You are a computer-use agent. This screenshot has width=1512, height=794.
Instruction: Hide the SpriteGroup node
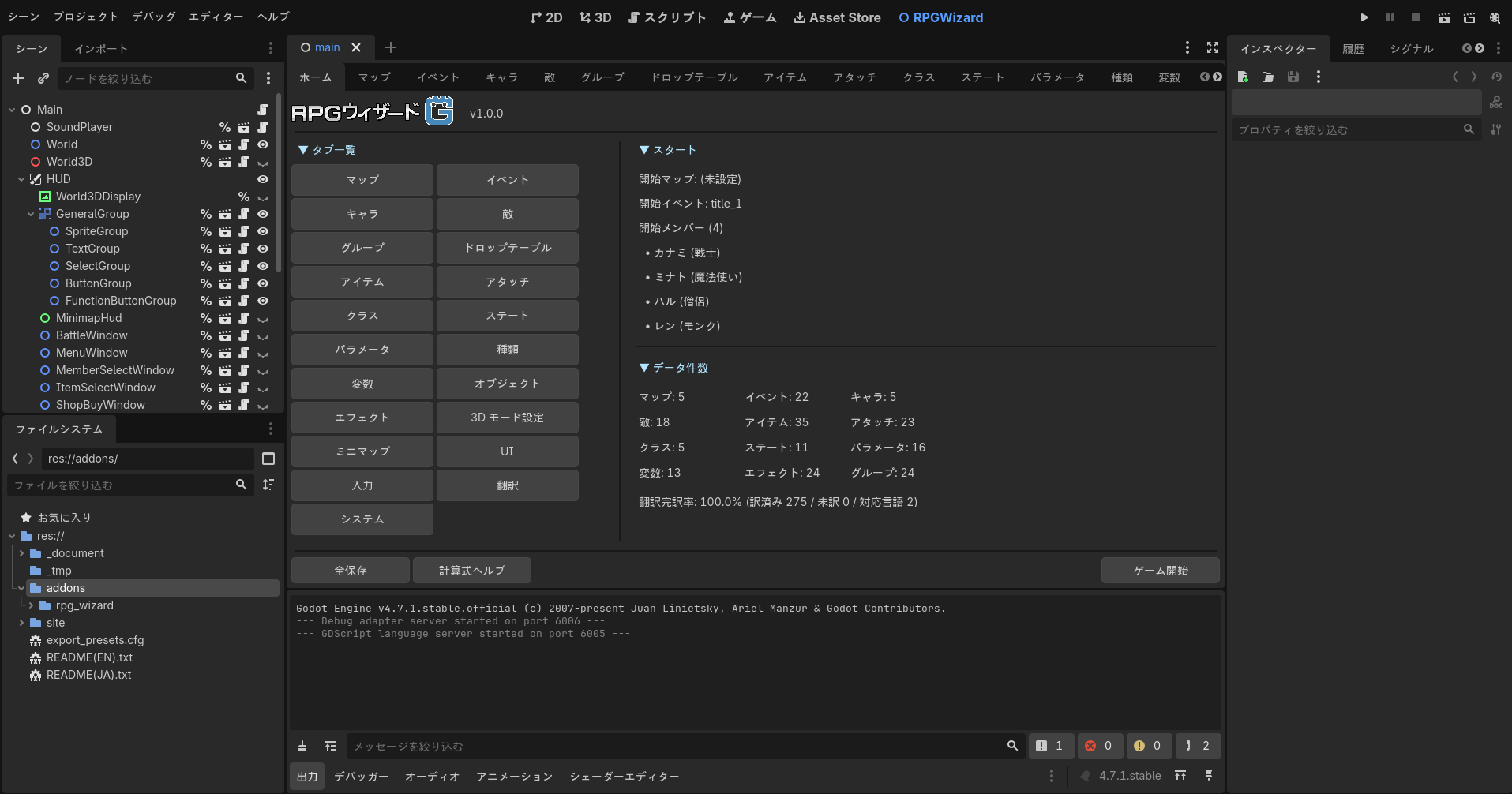[263, 231]
